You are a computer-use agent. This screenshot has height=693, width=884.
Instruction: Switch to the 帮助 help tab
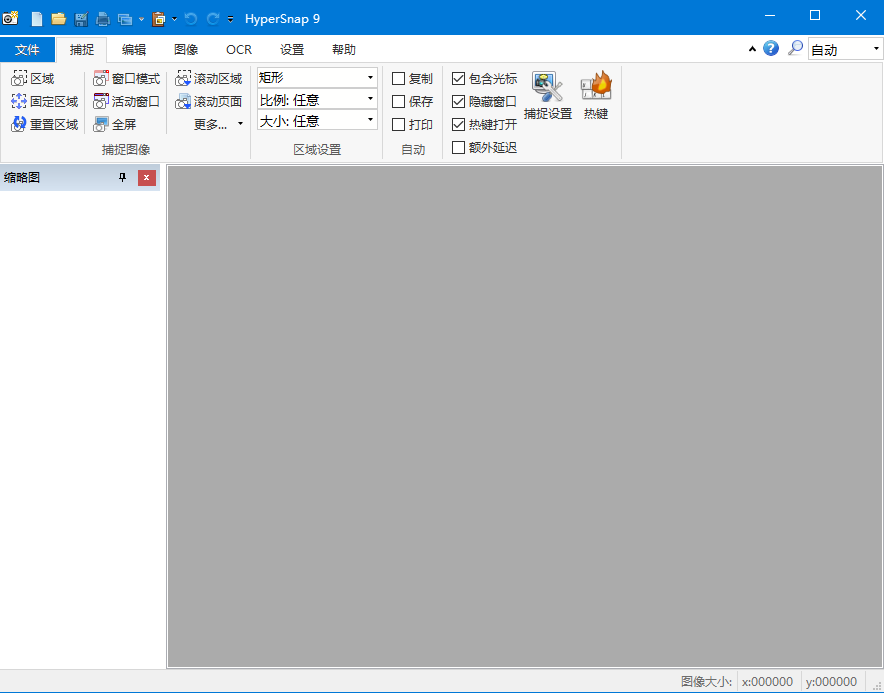coord(344,50)
